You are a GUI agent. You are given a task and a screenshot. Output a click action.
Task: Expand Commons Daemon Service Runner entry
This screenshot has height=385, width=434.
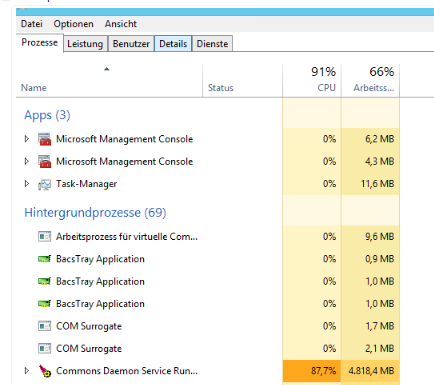(x=27, y=371)
